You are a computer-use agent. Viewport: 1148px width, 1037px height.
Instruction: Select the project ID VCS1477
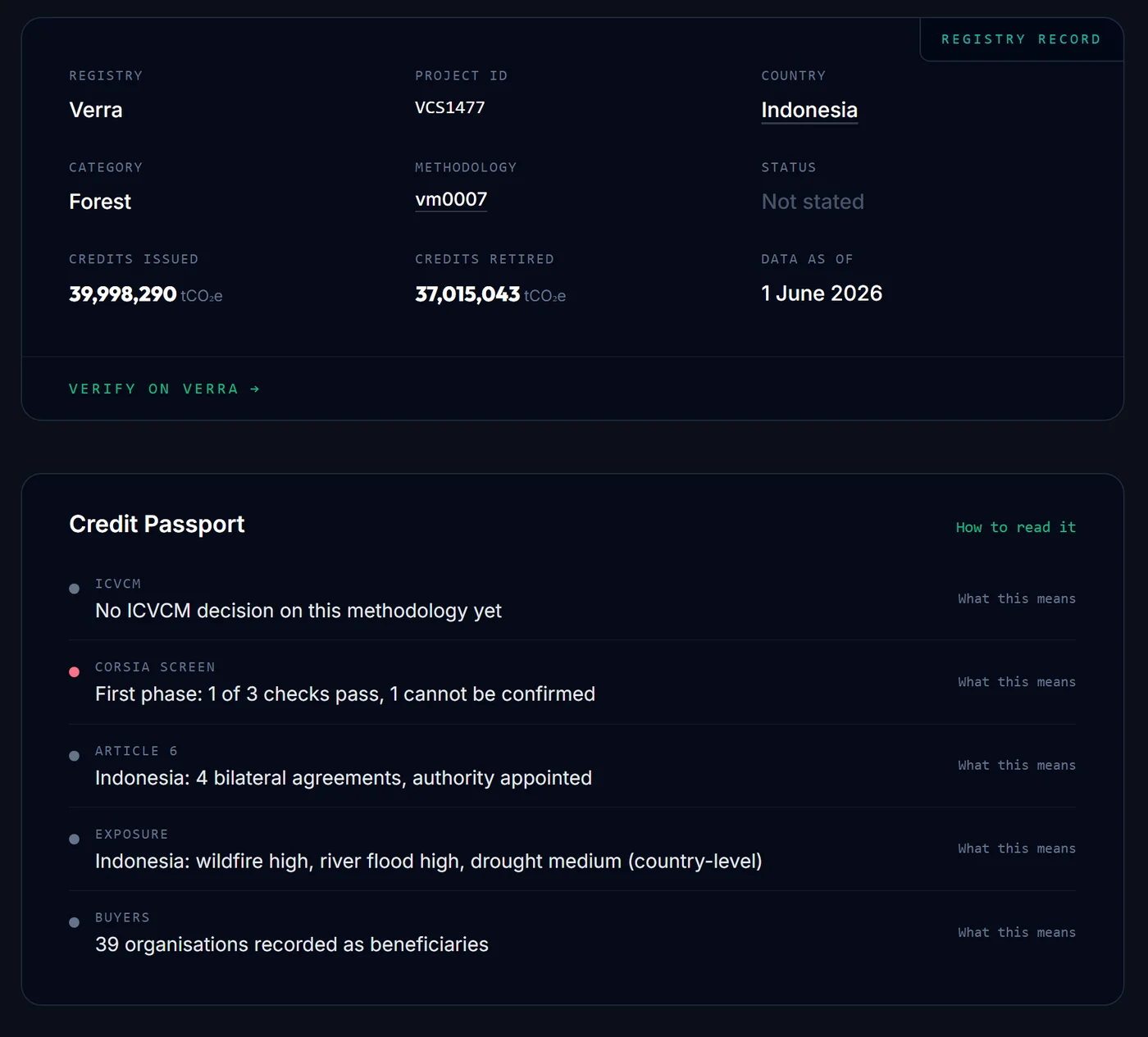450,107
